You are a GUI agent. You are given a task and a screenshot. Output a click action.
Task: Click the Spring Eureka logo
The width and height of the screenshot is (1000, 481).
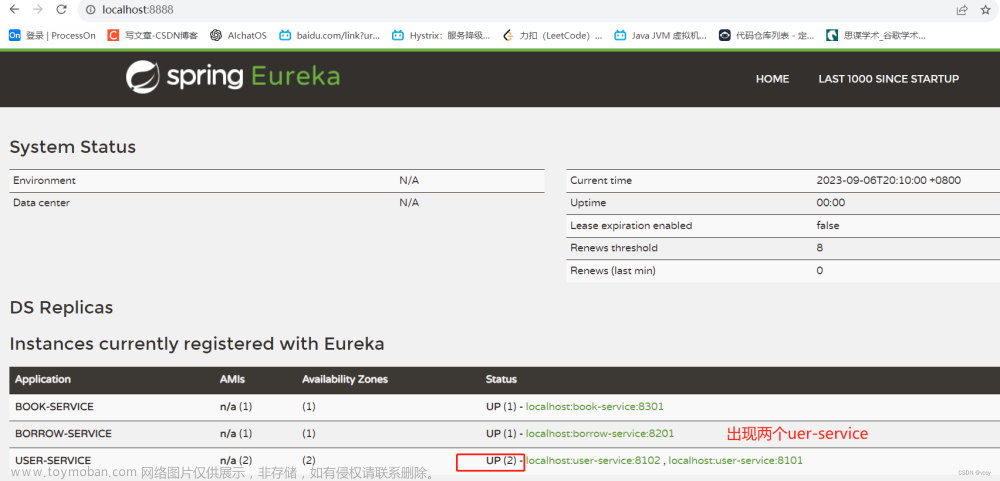[233, 77]
